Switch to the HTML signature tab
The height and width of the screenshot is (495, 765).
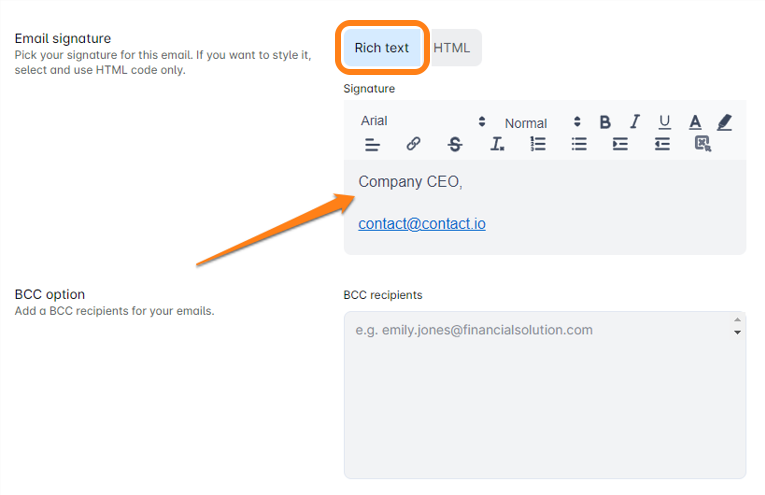pos(452,48)
